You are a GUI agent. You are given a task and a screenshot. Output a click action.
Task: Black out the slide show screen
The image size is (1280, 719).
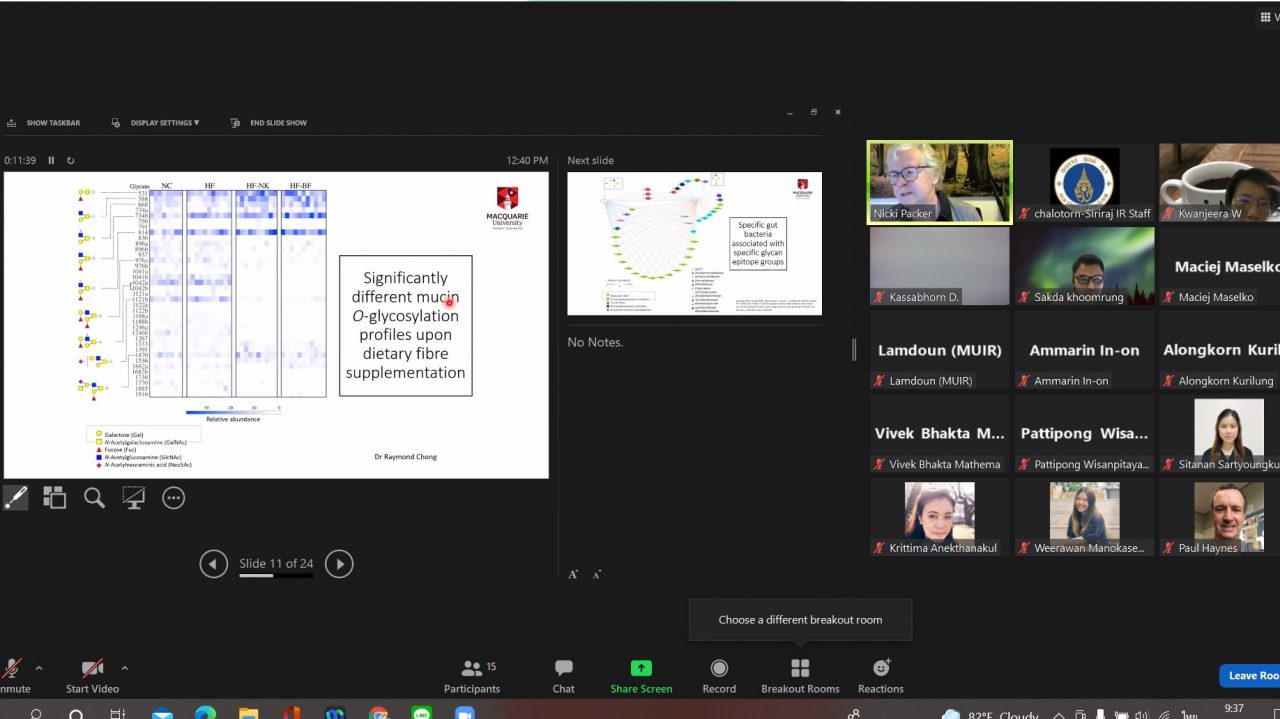pyautogui.click(x=134, y=498)
